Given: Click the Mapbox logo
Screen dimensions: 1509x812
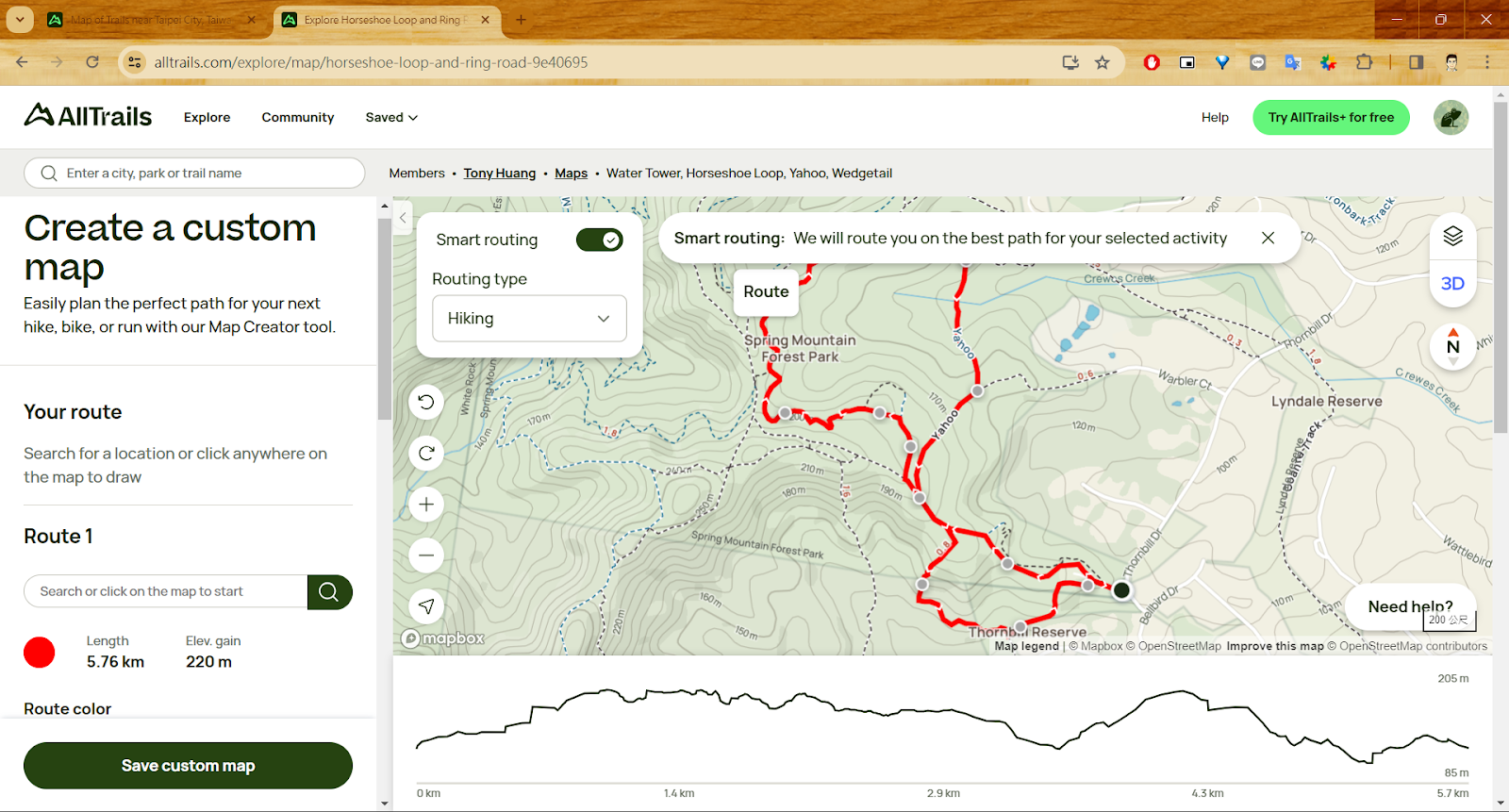Looking at the screenshot, I should 443,638.
